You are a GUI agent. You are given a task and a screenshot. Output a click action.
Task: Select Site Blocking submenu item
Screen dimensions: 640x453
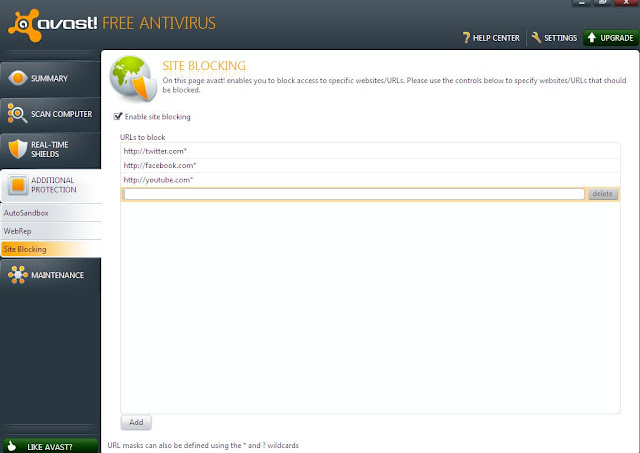point(50,249)
